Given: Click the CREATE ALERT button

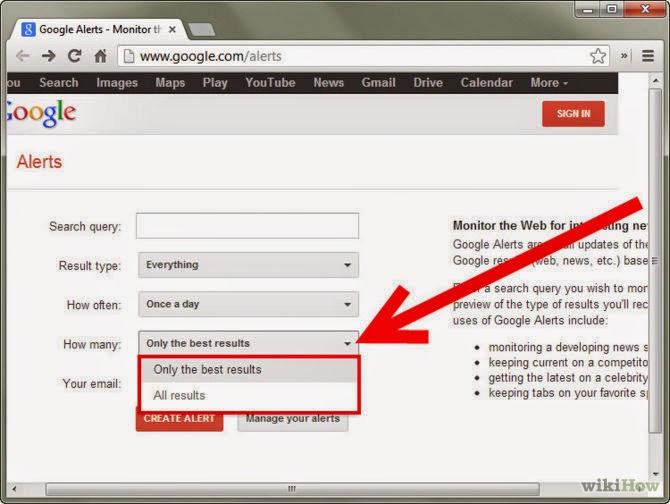Looking at the screenshot, I should (179, 419).
